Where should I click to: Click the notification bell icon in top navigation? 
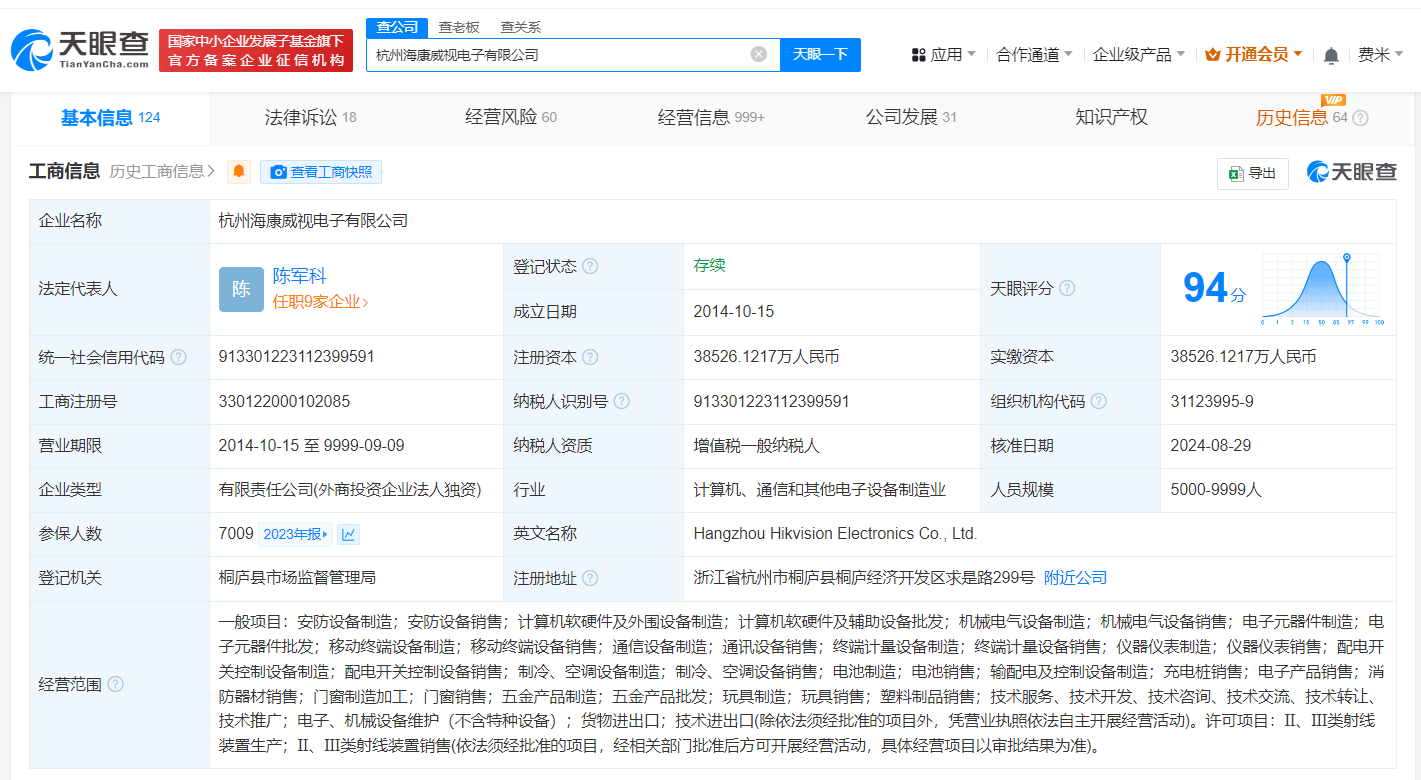click(x=1330, y=54)
